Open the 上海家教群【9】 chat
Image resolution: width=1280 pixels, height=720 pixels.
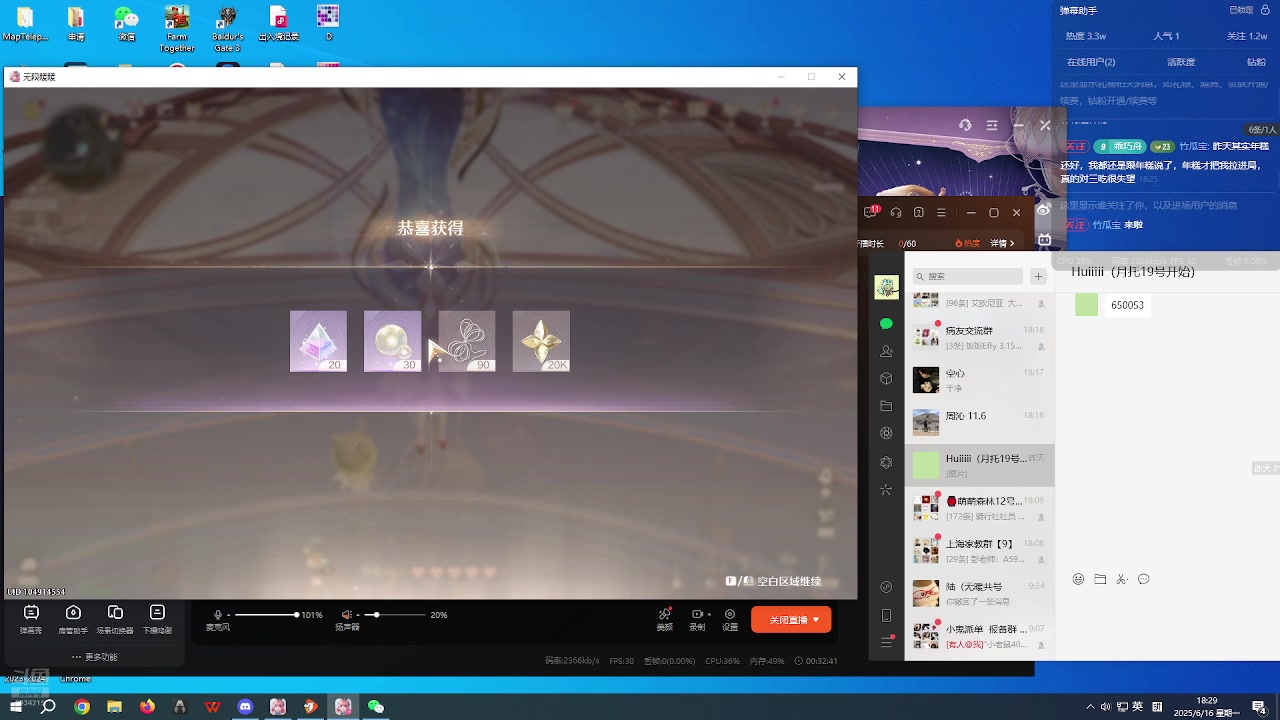pyautogui.click(x=980, y=550)
